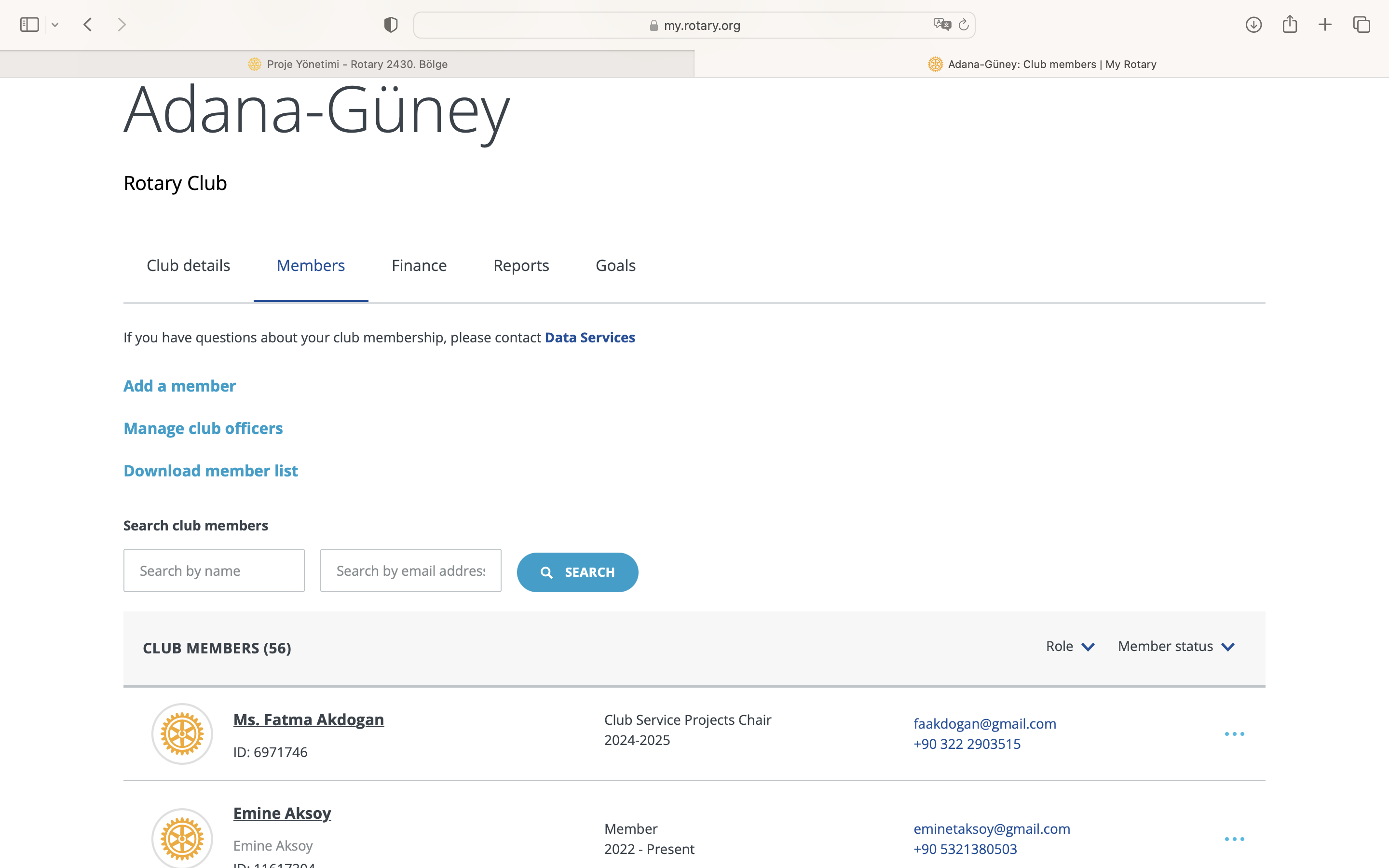Open the tab group dropdown chevron
Screen dimensions: 1389x868
coord(55,25)
